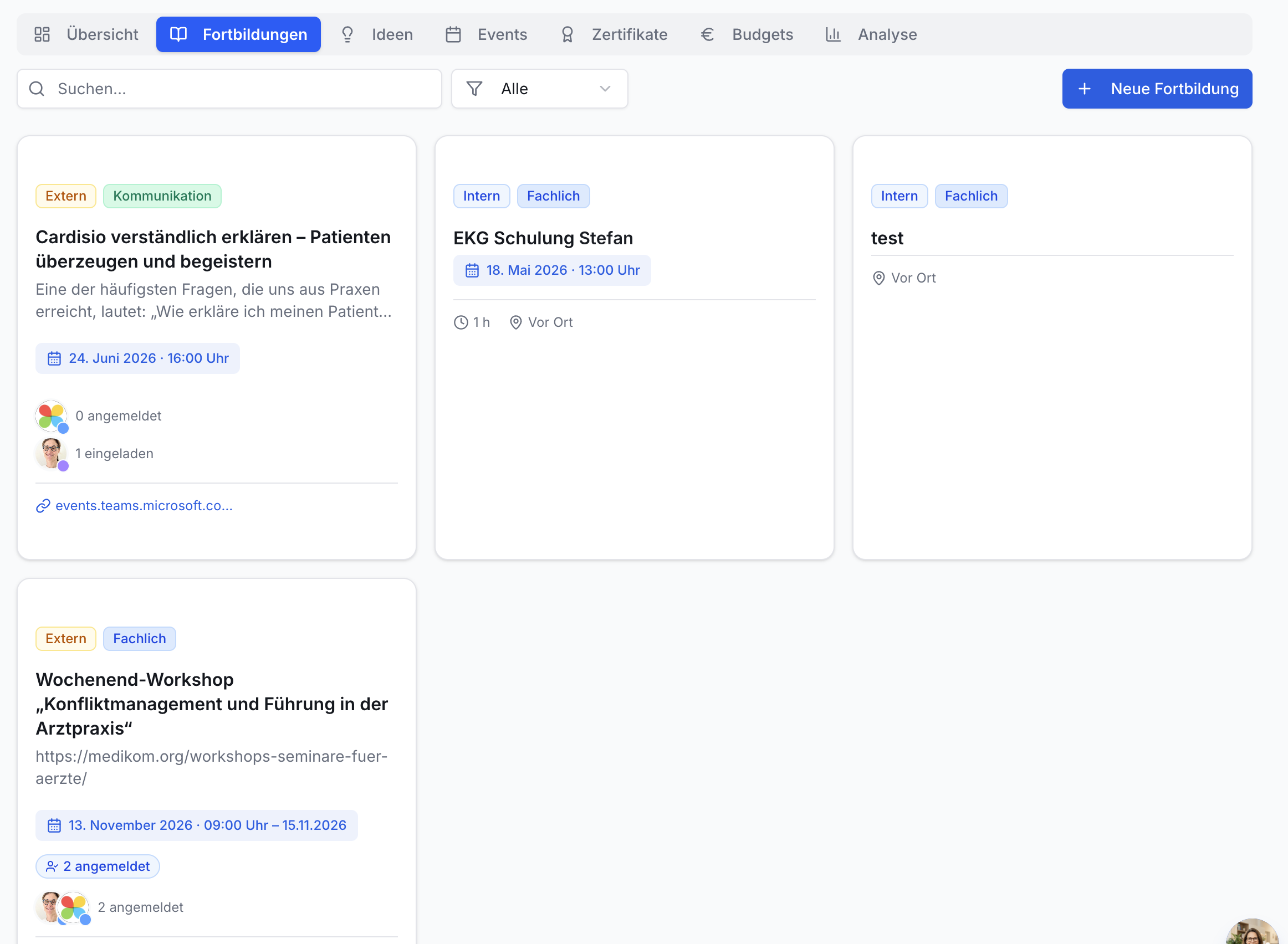Click link chain icon on Cardisio card
The image size is (1288, 944).
(x=43, y=506)
